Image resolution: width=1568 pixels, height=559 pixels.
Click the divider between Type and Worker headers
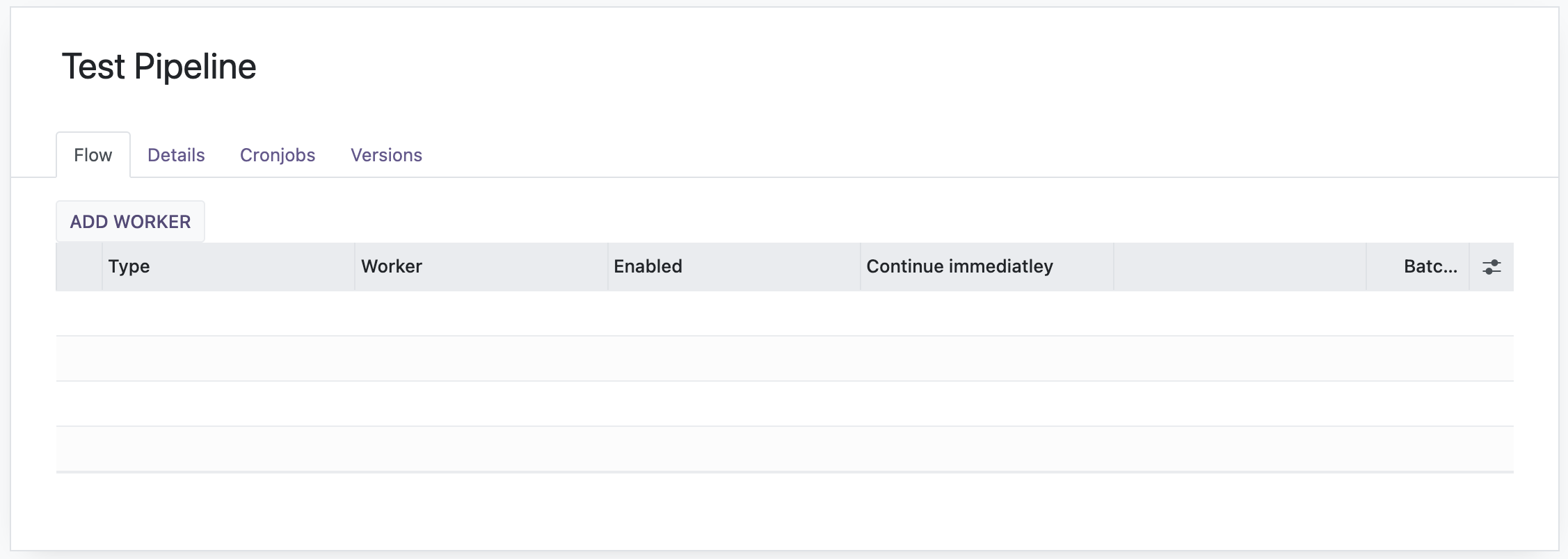click(355, 267)
